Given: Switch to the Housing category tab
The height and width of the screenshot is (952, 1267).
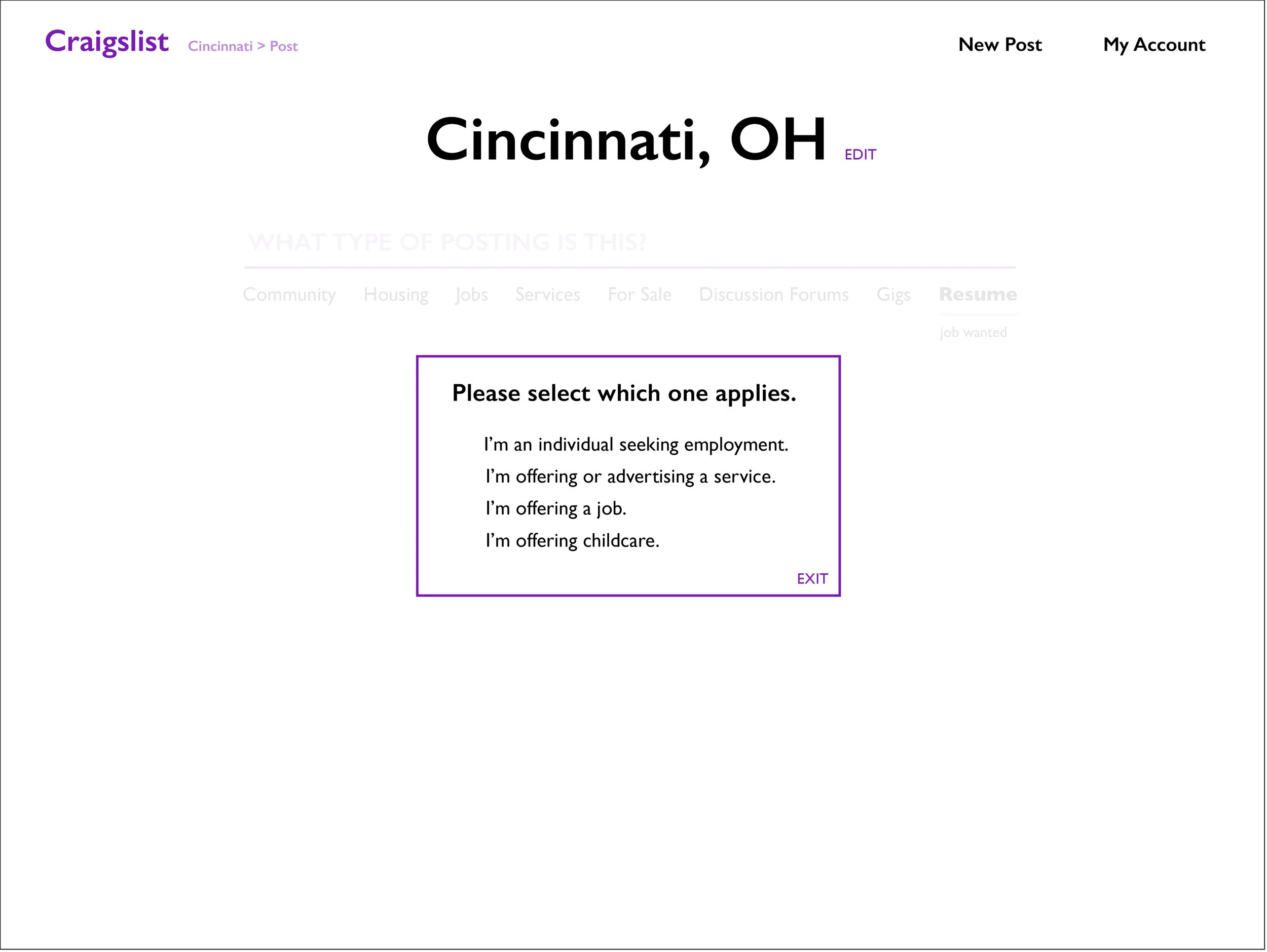Looking at the screenshot, I should click(x=396, y=295).
